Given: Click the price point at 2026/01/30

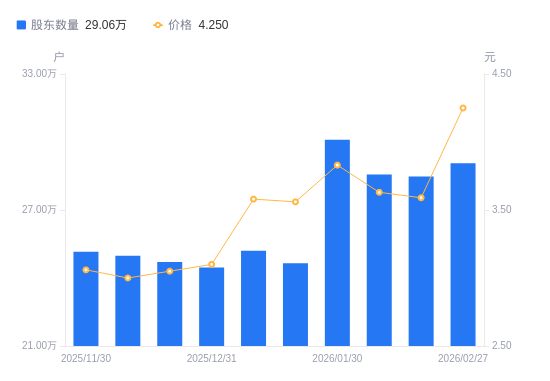Looking at the screenshot, I should (x=337, y=165).
